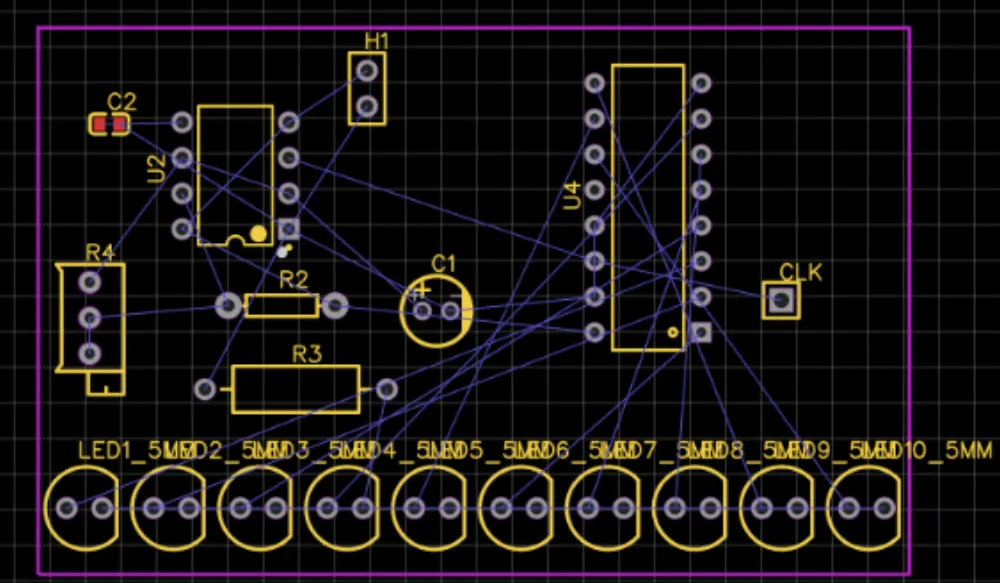Select the leftmost LED1 footprint
The height and width of the screenshot is (583, 1000).
pos(83,508)
